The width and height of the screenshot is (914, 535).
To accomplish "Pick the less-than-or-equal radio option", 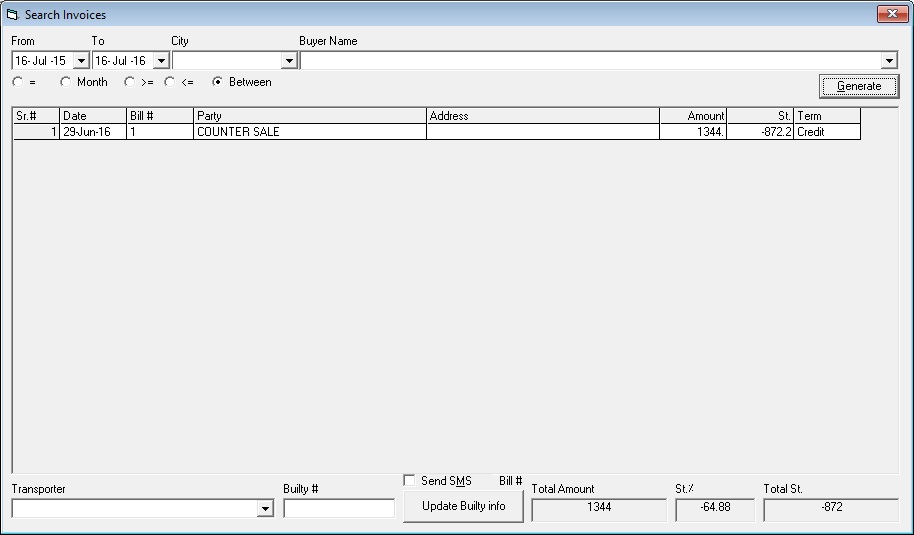I will pos(170,82).
